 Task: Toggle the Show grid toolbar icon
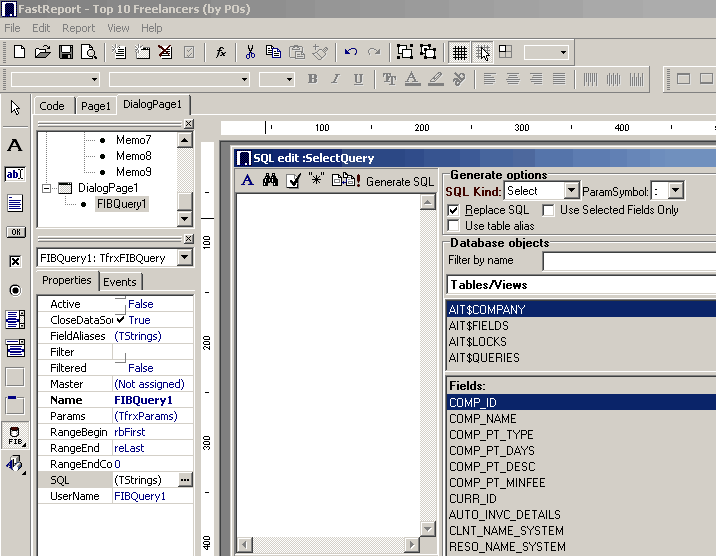459,52
